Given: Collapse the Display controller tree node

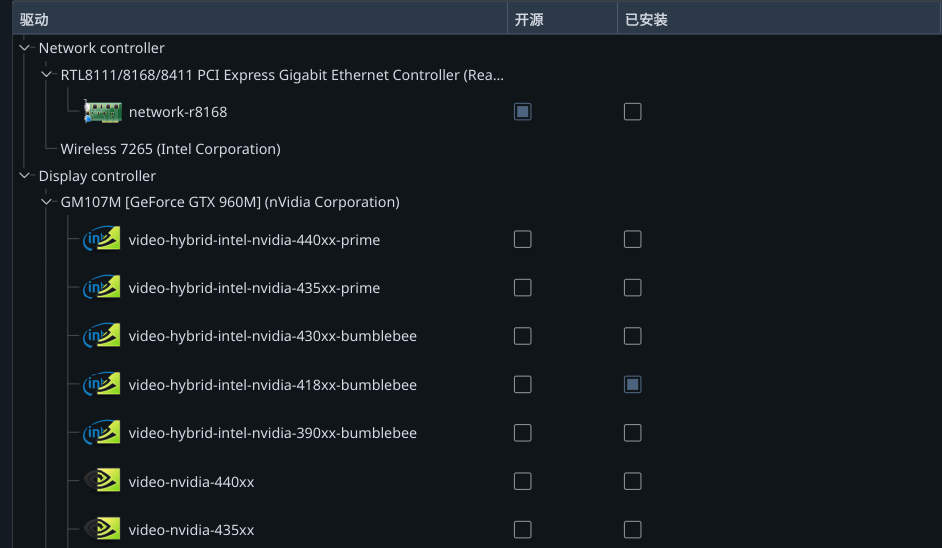Looking at the screenshot, I should pos(25,175).
